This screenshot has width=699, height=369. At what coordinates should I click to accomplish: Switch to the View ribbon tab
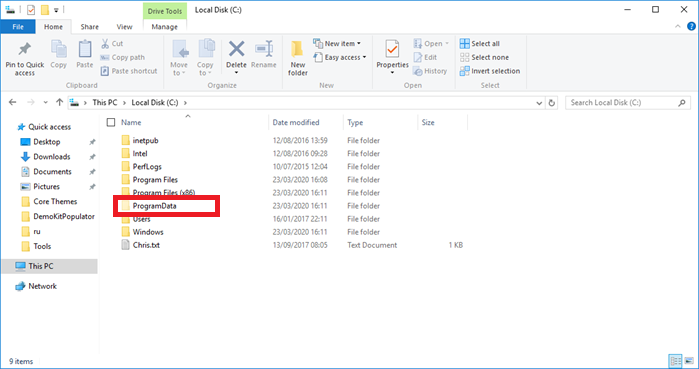[x=124, y=27]
